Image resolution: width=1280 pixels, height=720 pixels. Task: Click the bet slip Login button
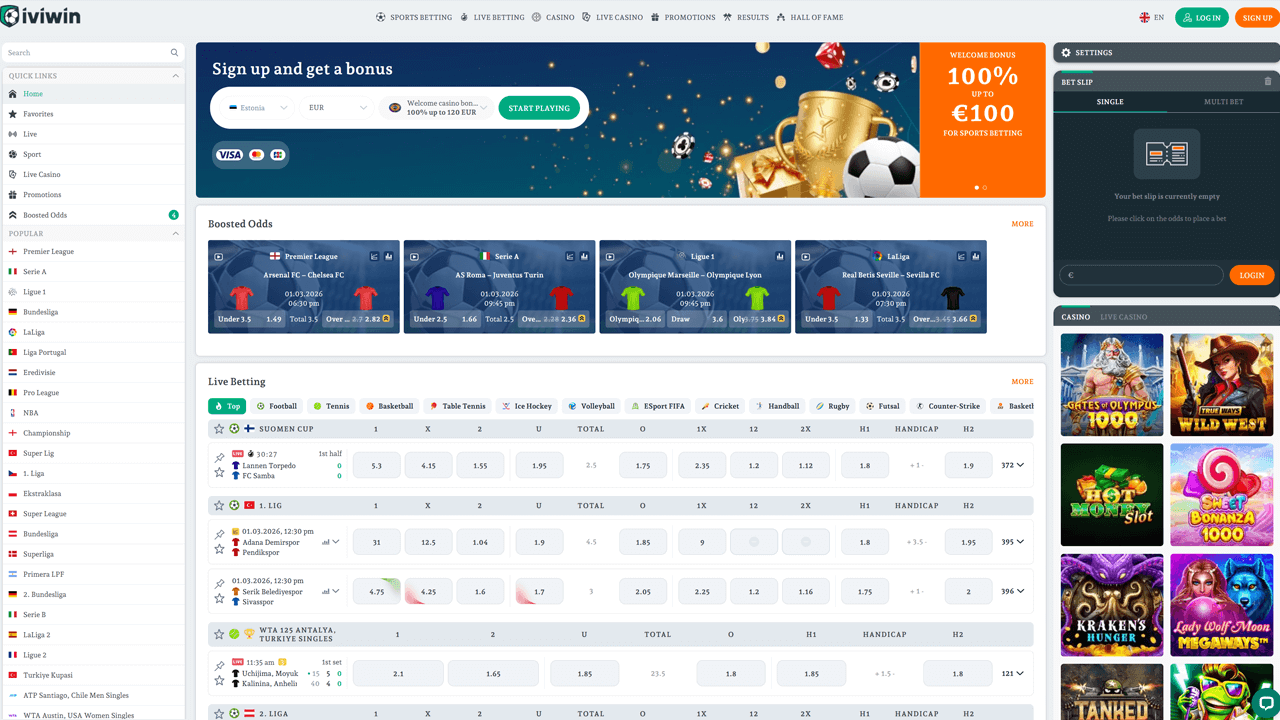click(x=1252, y=275)
